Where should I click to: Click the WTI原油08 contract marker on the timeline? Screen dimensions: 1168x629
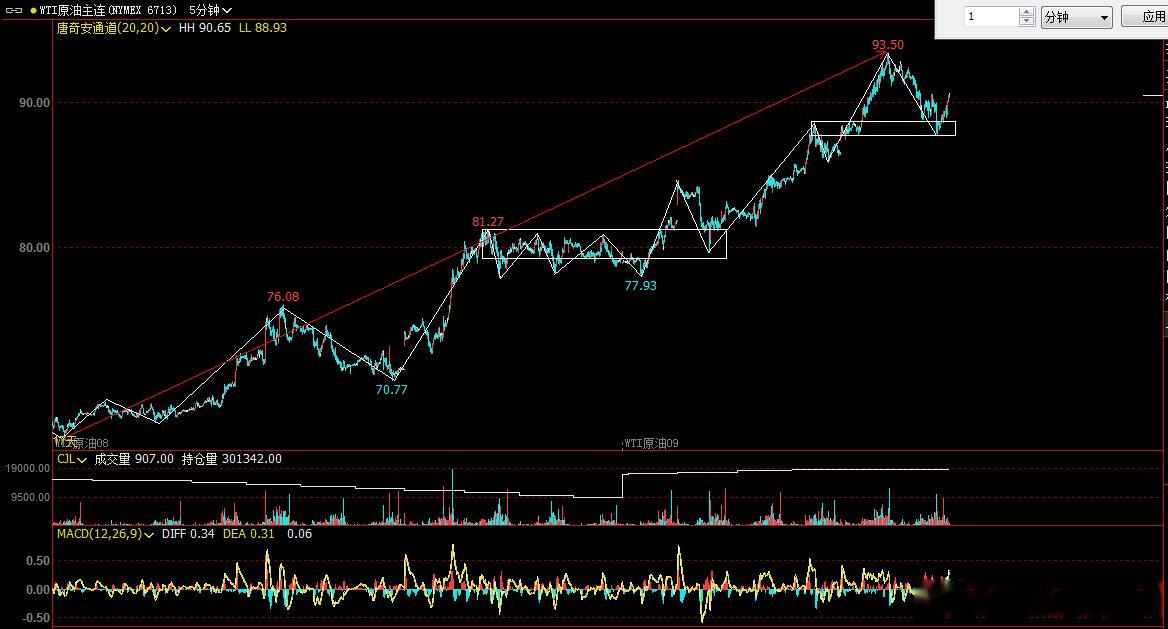pos(81,443)
